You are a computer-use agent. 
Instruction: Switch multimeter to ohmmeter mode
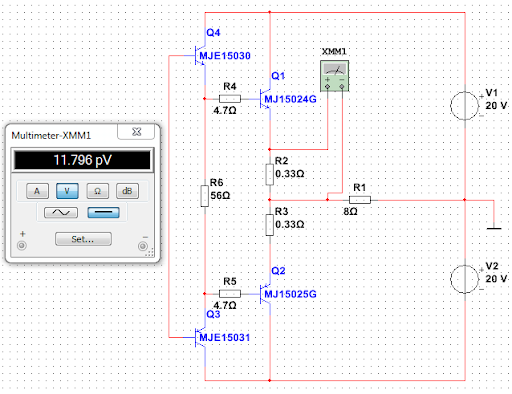97,191
